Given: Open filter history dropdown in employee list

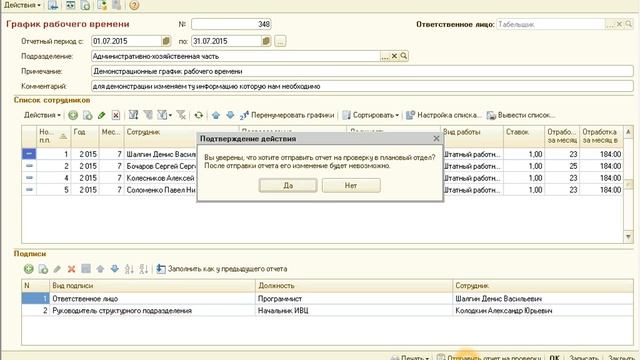Looking at the screenshot, I should (x=164, y=116).
